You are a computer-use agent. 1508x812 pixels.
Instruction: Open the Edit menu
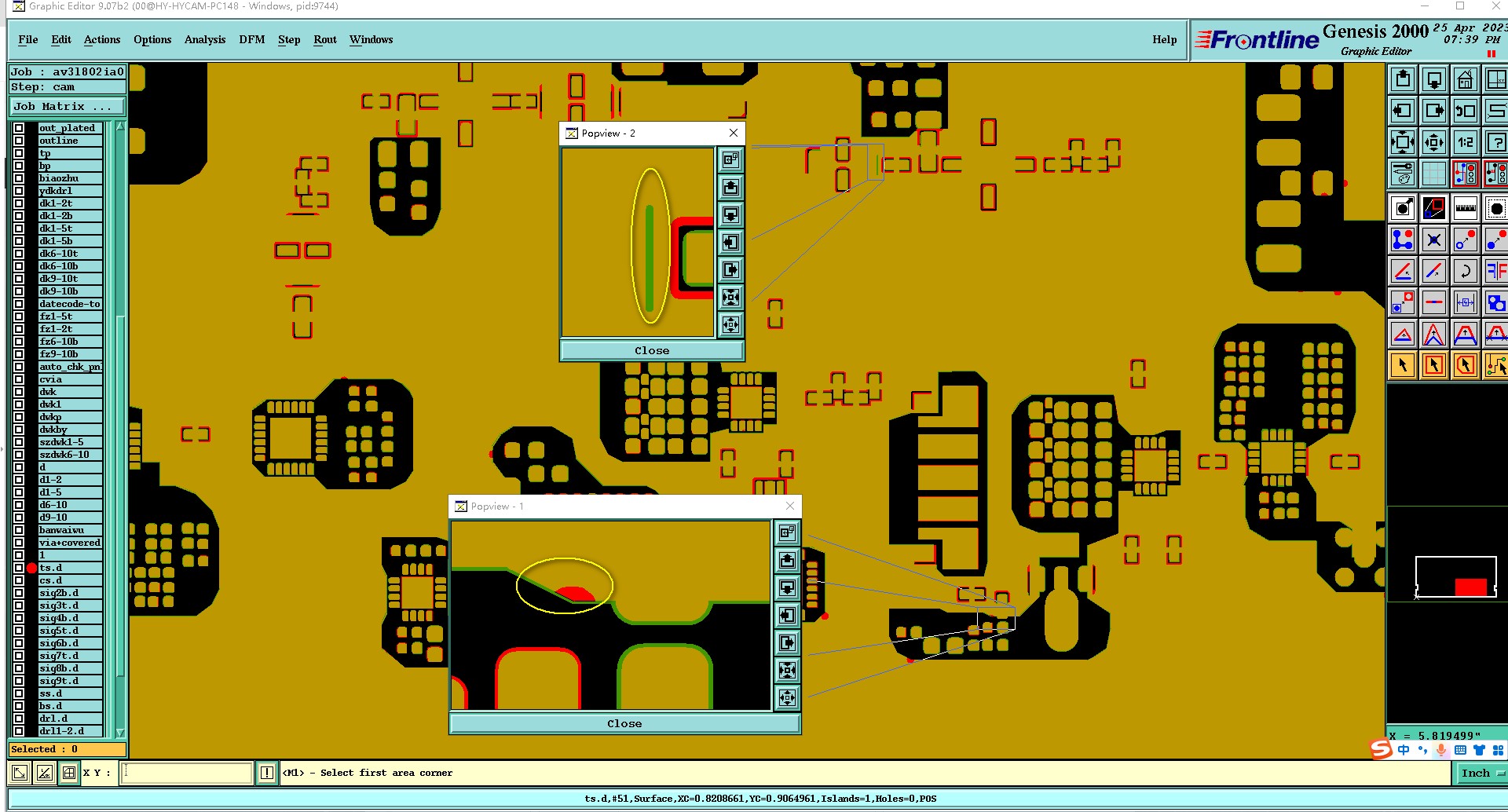pos(61,39)
